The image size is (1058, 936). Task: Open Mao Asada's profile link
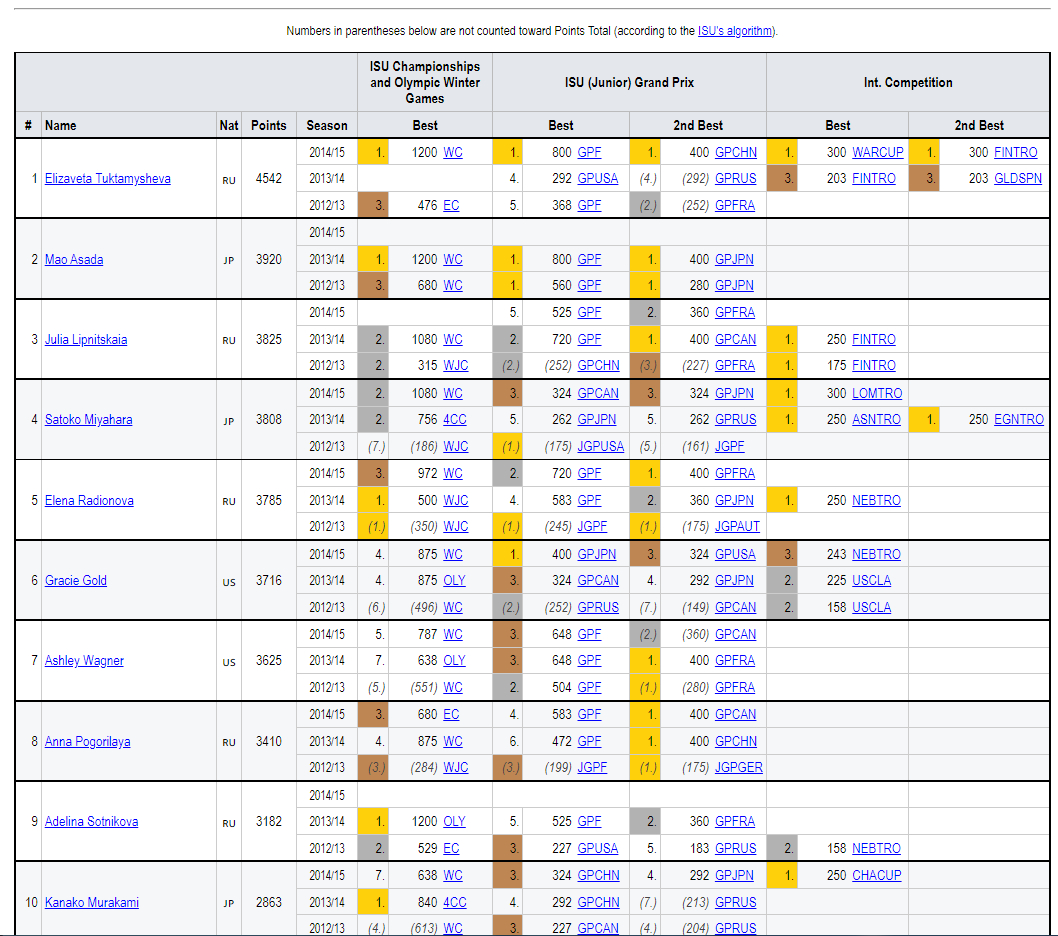74,259
